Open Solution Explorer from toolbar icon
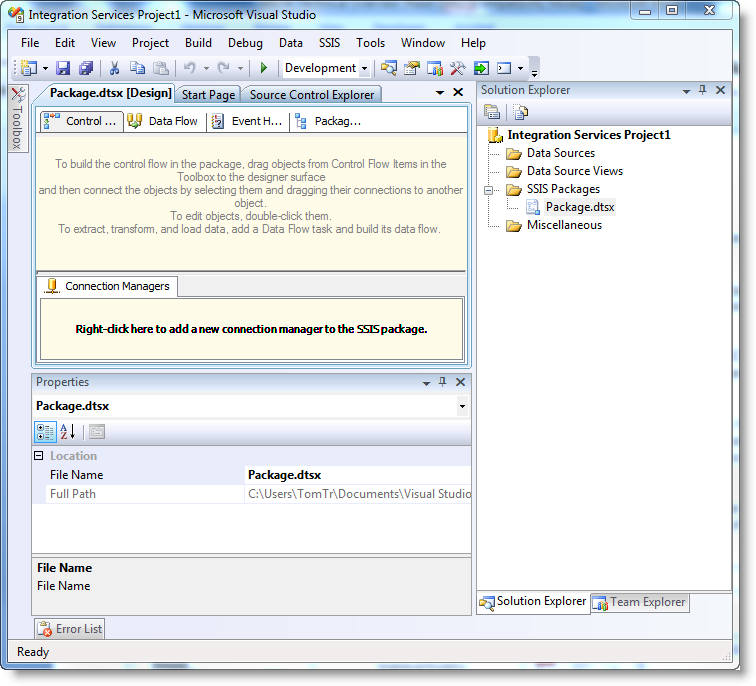Viewport: 756px width, 686px height. 389,68
